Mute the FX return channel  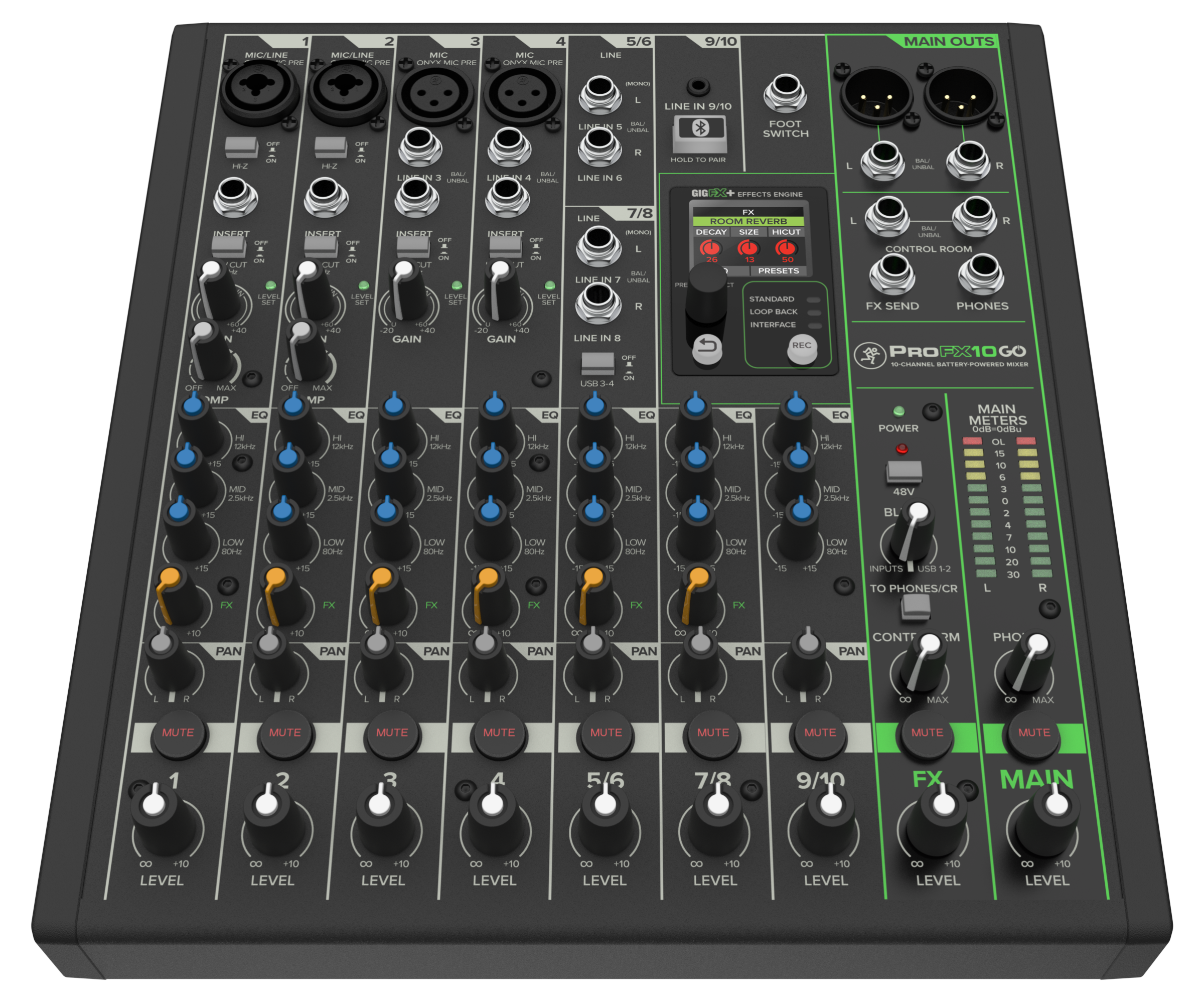[927, 733]
